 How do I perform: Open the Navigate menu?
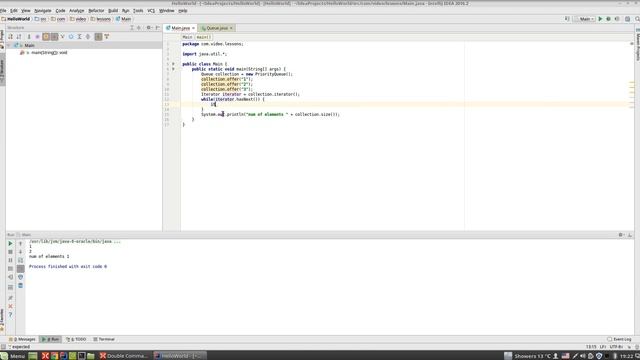[x=42, y=11]
